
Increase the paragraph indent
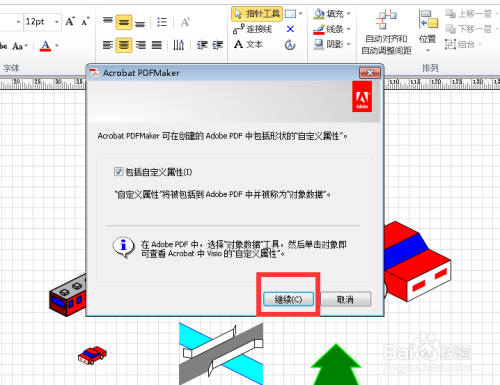point(218,45)
